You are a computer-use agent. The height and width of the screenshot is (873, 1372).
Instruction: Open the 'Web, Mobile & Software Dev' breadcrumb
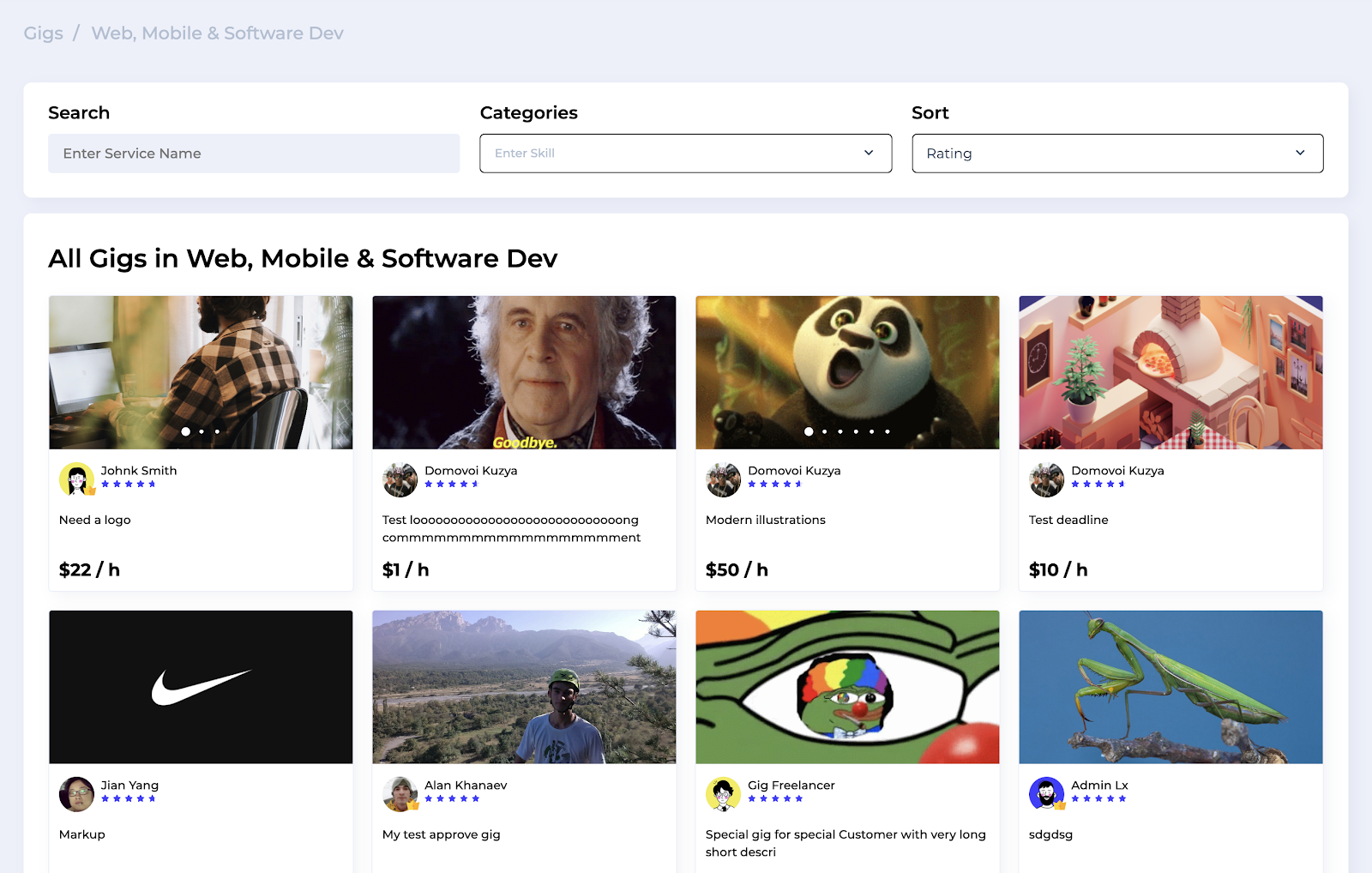click(x=218, y=33)
